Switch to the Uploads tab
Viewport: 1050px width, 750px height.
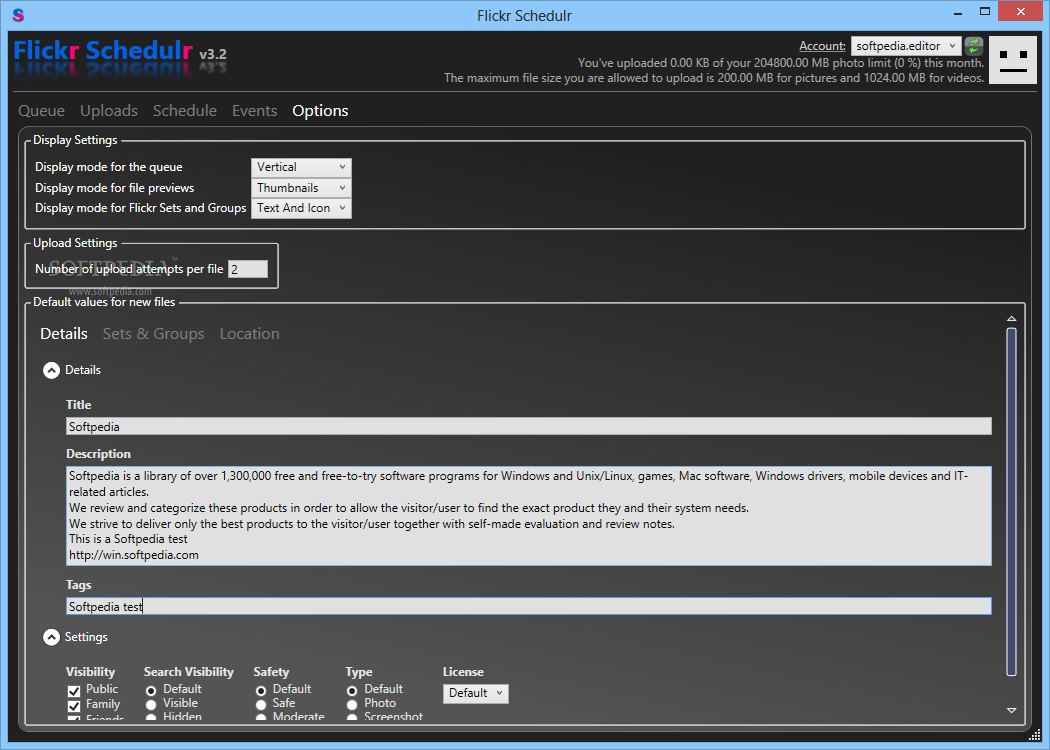[x=109, y=111]
